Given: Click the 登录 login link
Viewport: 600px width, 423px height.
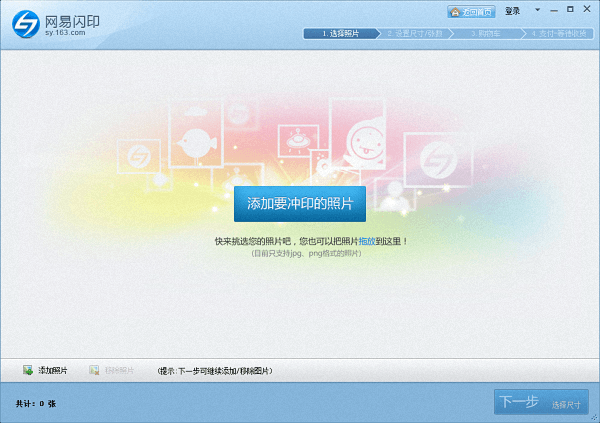Looking at the screenshot, I should (513, 11).
